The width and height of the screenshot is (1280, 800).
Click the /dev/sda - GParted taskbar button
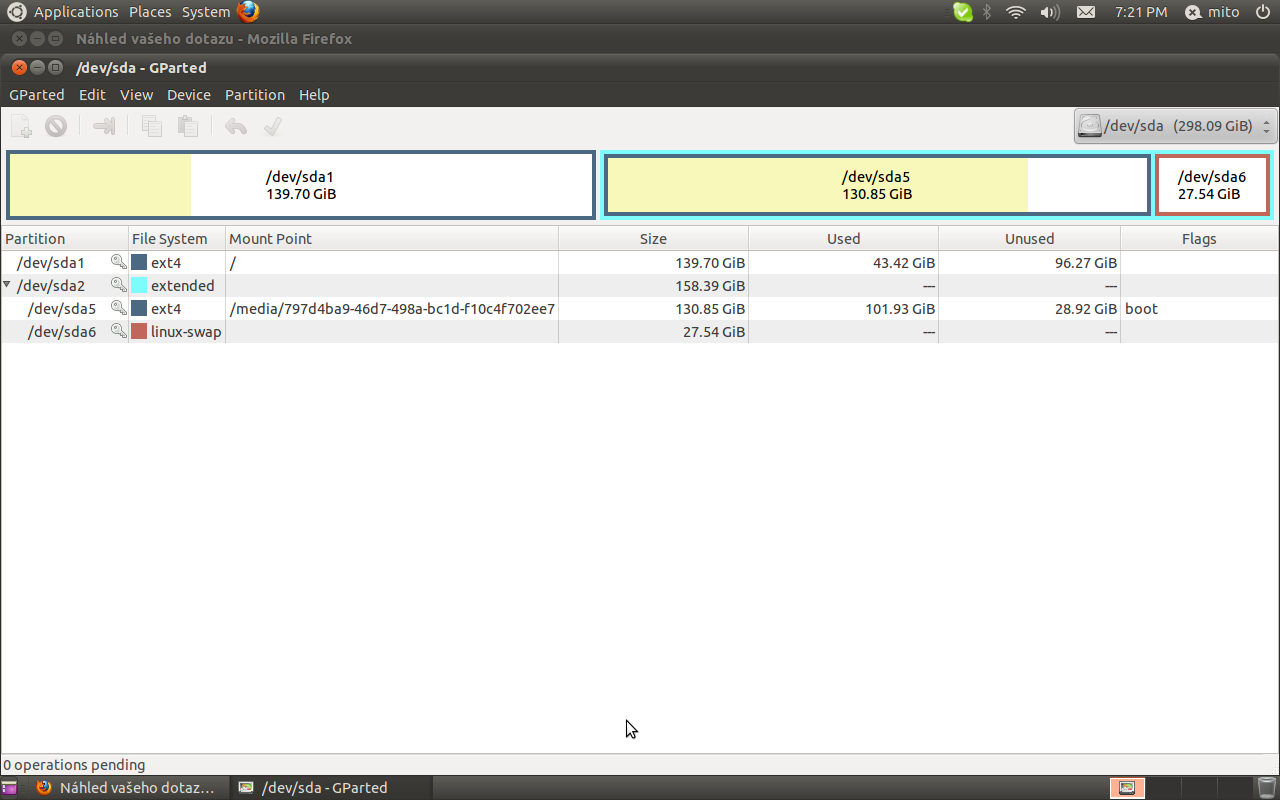pos(331,788)
